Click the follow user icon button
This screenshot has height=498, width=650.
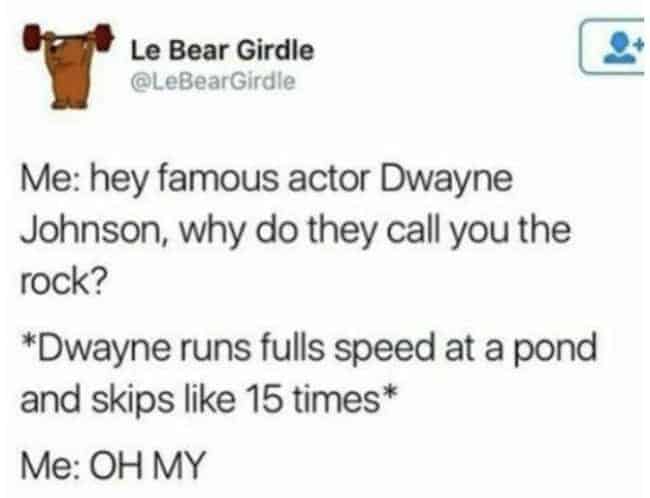614,47
